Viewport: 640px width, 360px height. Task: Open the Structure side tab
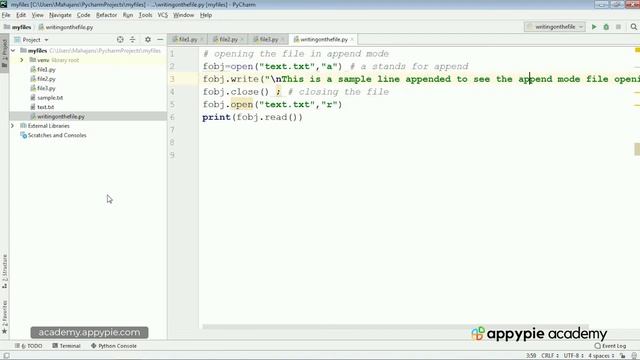pyautogui.click(x=4, y=271)
